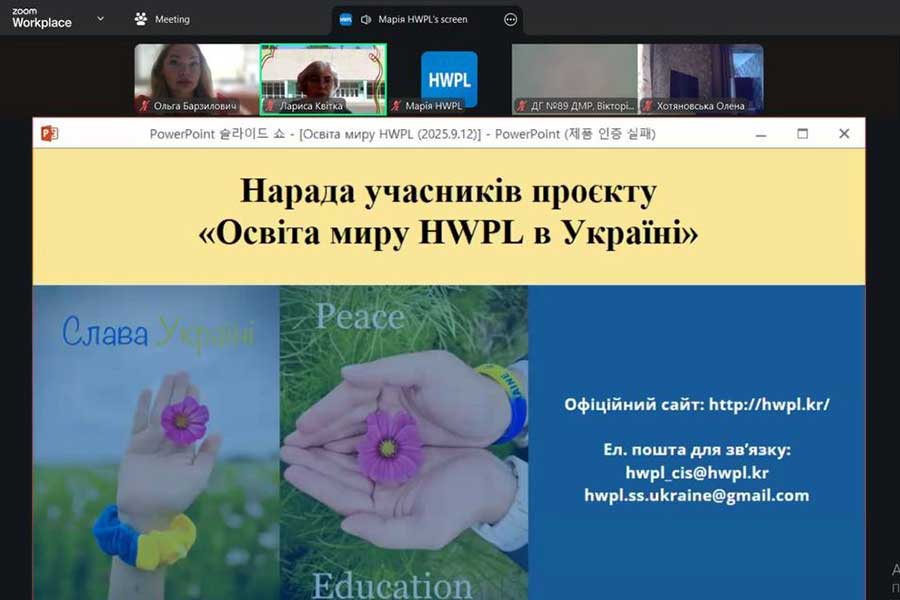Click the PowerPoint slideshow window title text
Screen dimensions: 900x600
click(402, 134)
